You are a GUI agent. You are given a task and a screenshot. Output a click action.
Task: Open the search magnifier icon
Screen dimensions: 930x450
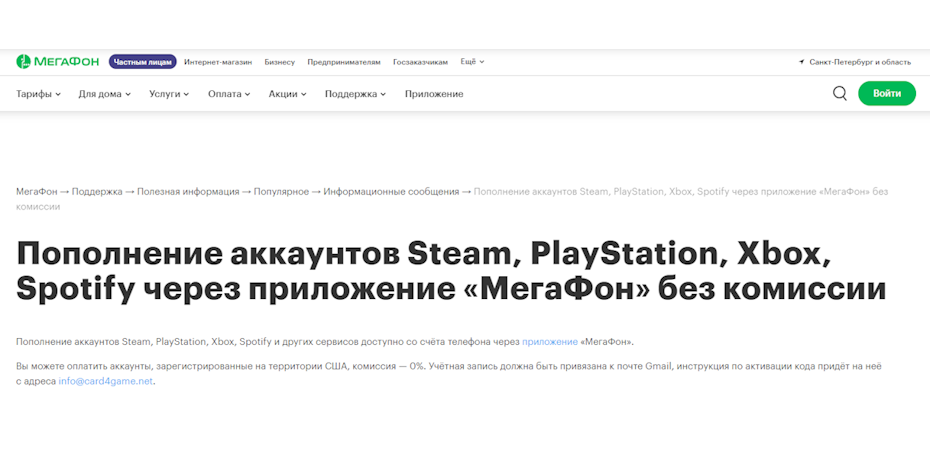tap(840, 94)
